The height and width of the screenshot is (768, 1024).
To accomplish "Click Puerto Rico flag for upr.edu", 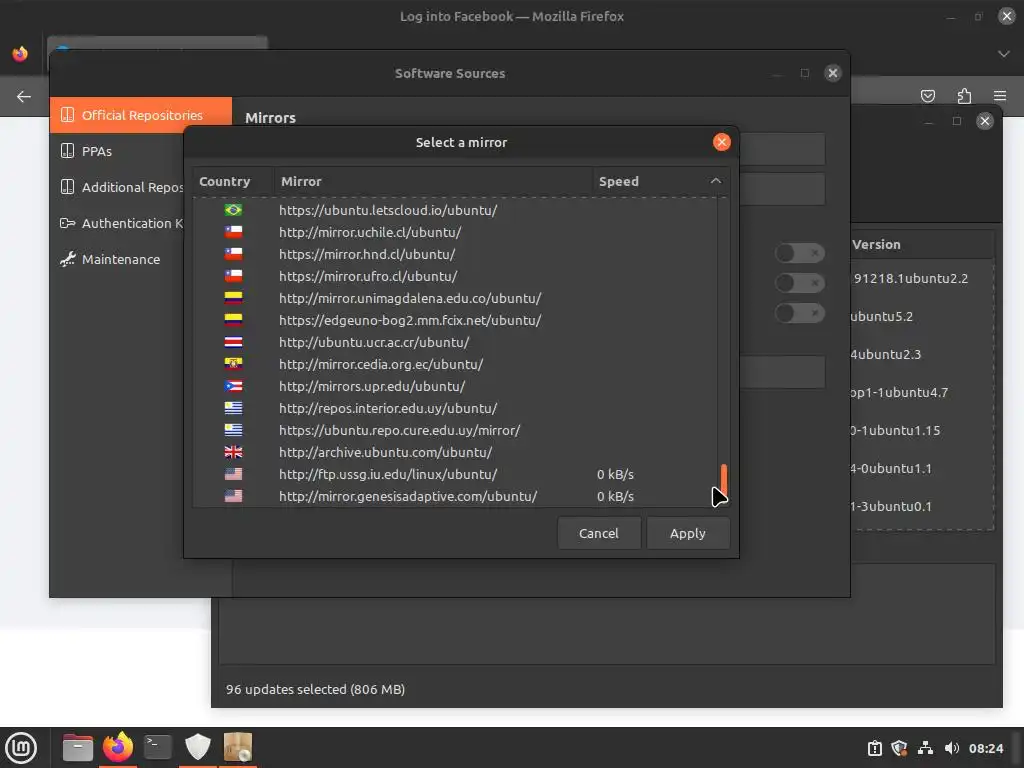I will click(x=233, y=387).
